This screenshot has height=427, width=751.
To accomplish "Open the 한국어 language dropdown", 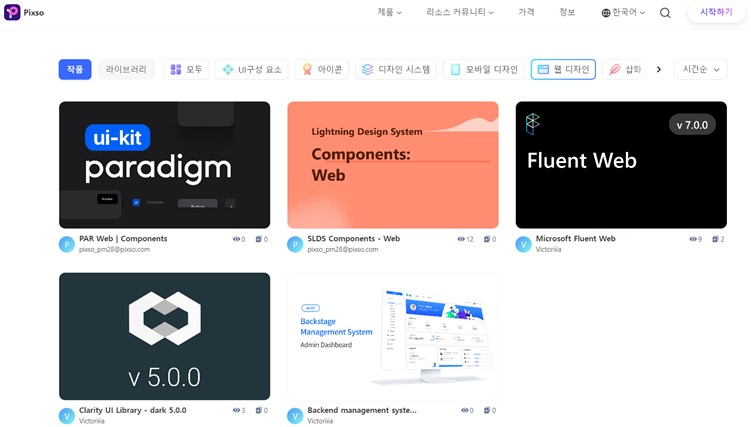I will (x=624, y=12).
